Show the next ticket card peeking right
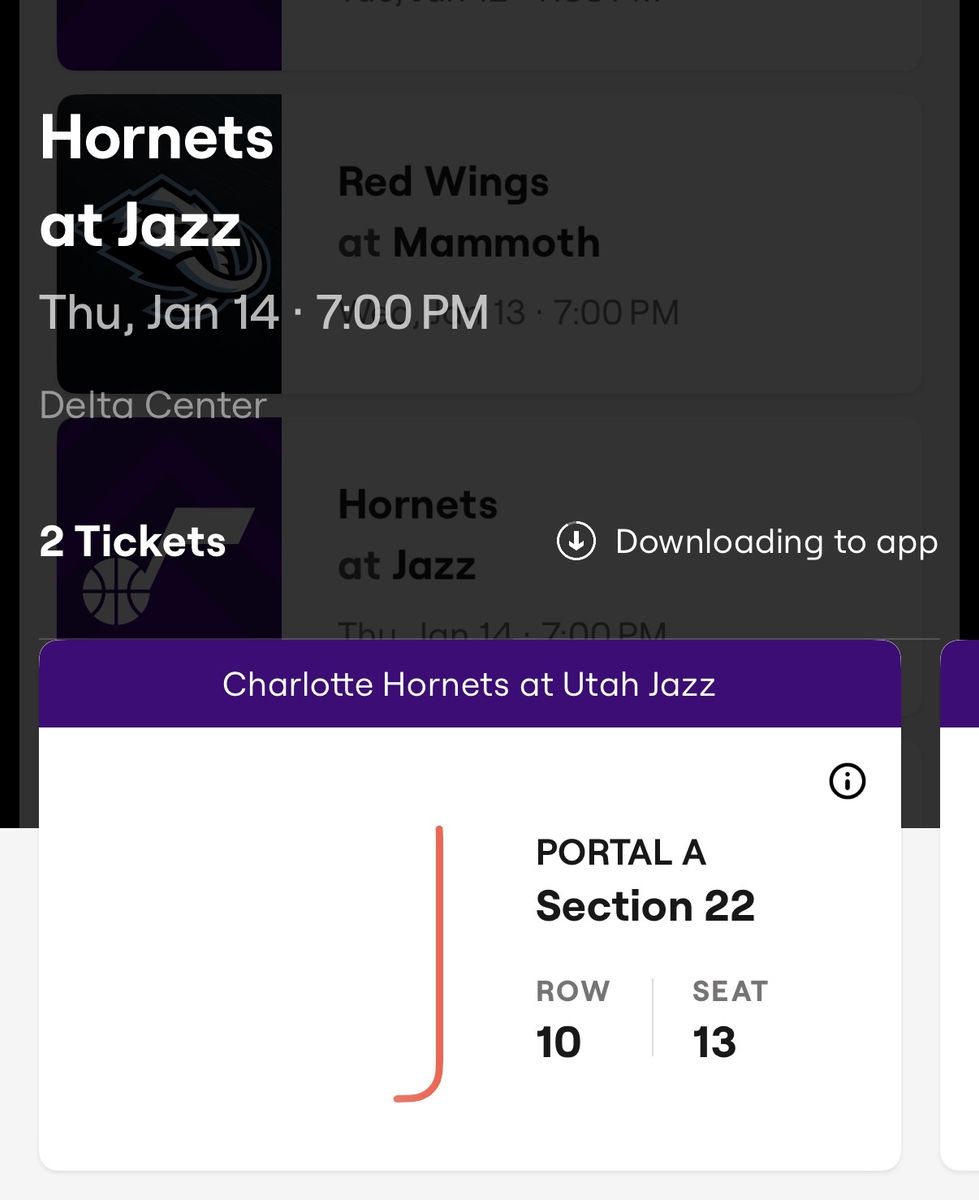 [x=960, y=905]
